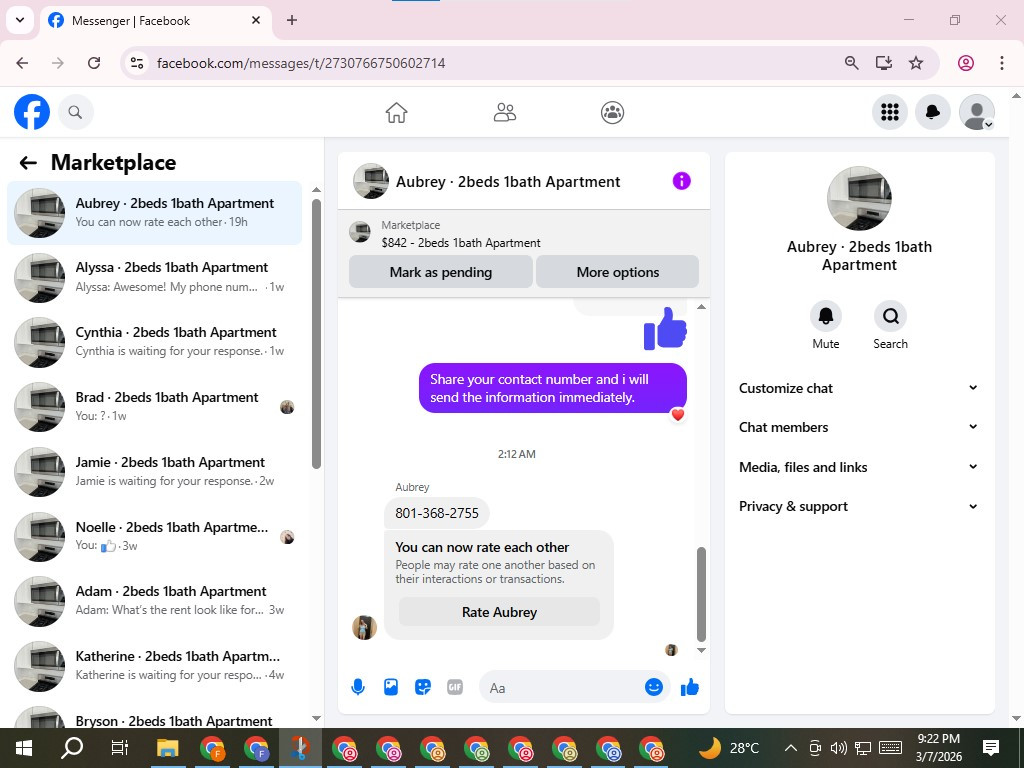The image size is (1024, 768).
Task: Reload page with browser refresh icon
Action: click(94, 63)
